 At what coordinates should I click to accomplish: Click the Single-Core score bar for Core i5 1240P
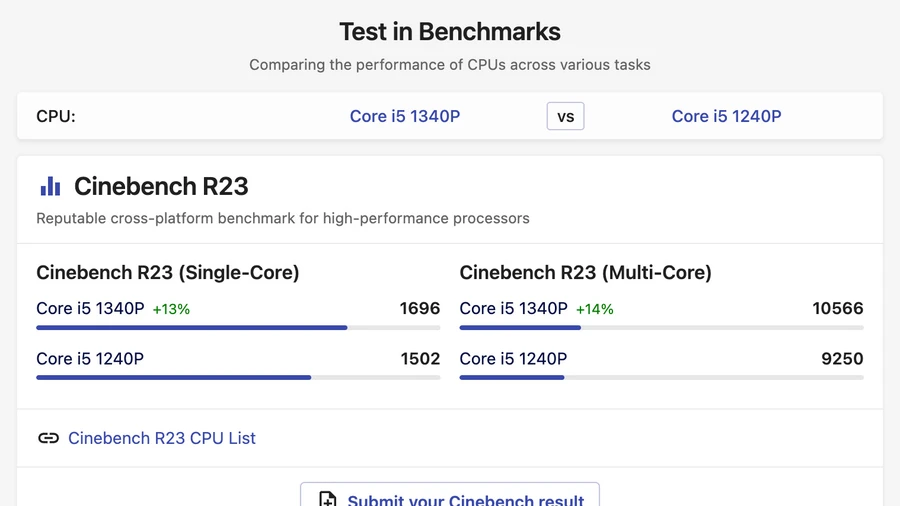point(238,377)
